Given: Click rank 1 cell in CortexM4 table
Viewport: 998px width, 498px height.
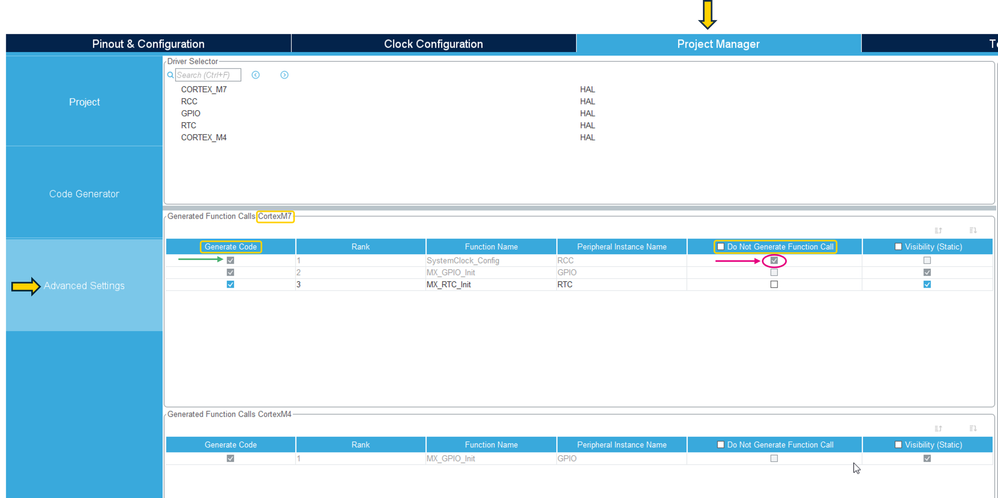Looking at the screenshot, I should (361, 459).
